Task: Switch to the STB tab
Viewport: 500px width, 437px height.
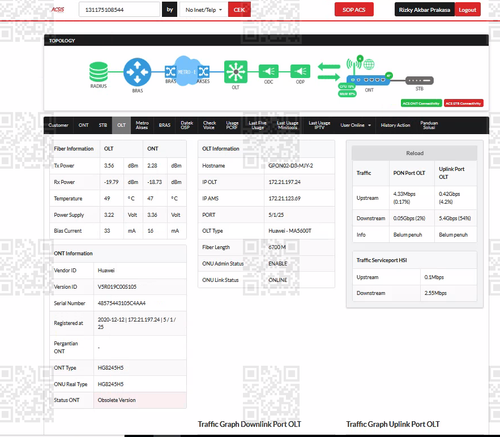Action: (x=103, y=125)
